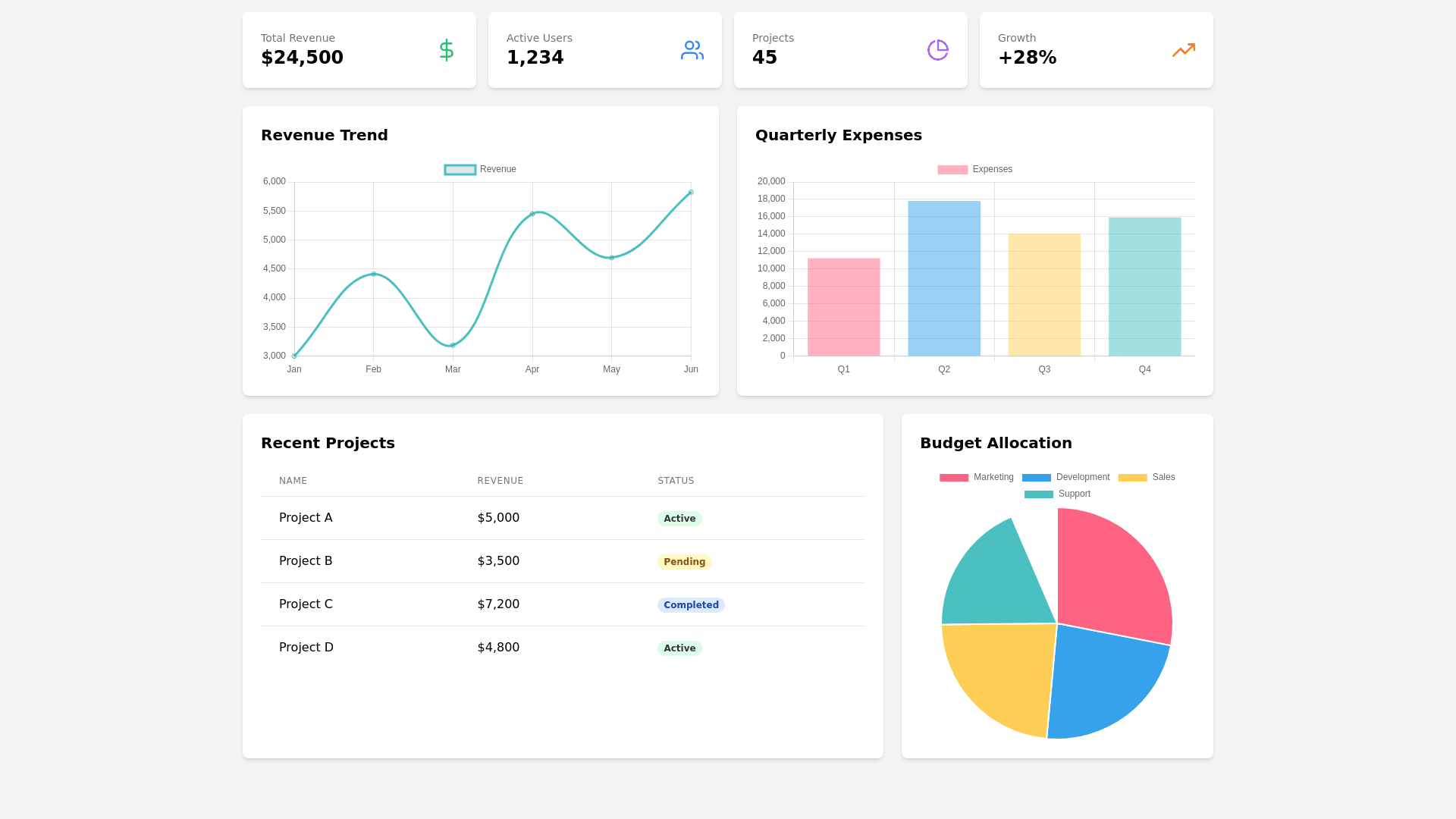Click the June data point on Revenue Trend
Viewport: 1456px width, 819px height.
690,192
